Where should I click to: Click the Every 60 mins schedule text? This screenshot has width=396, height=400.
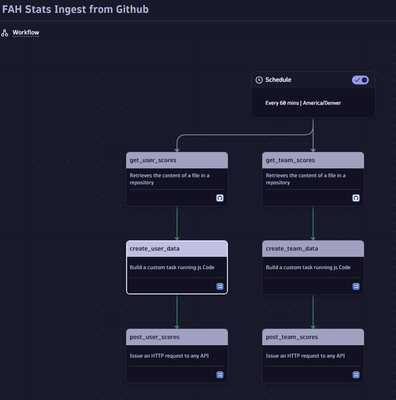click(x=303, y=103)
